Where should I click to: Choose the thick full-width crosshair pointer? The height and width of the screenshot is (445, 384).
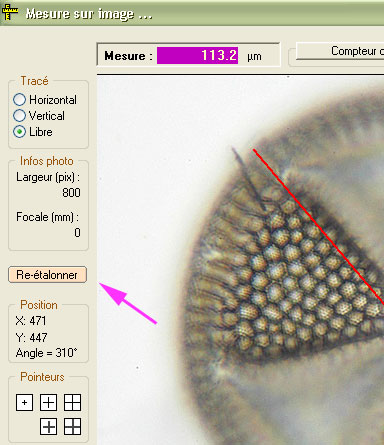[72, 427]
